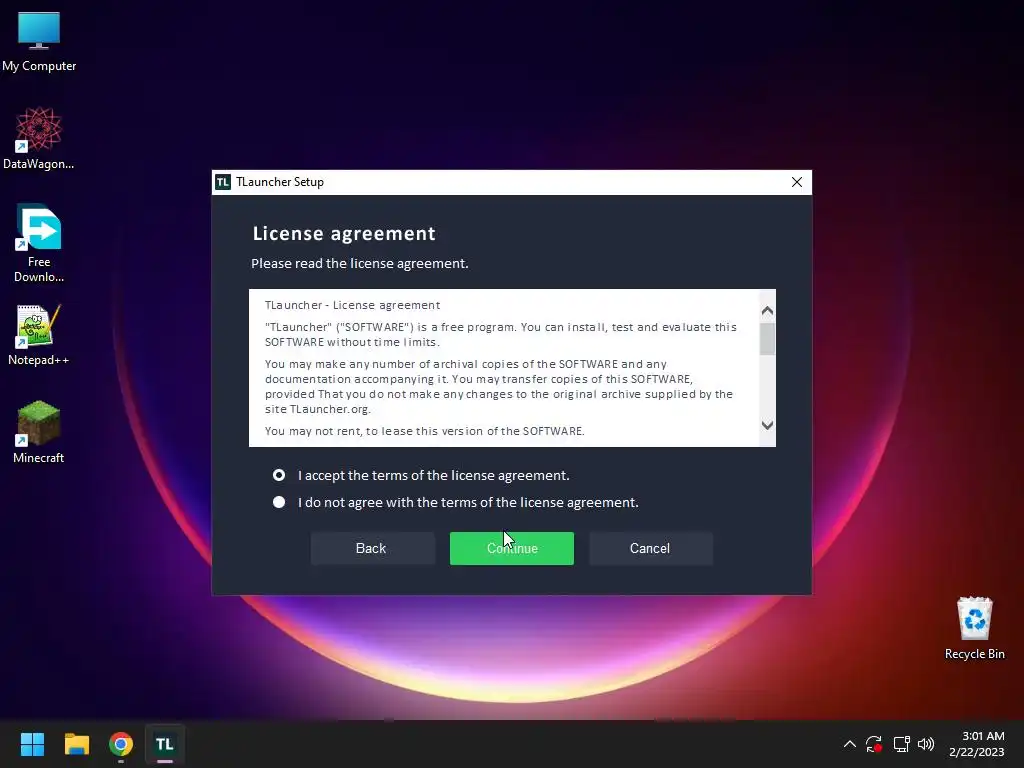
Task: Click the license text scroll down arrow
Action: (767, 425)
